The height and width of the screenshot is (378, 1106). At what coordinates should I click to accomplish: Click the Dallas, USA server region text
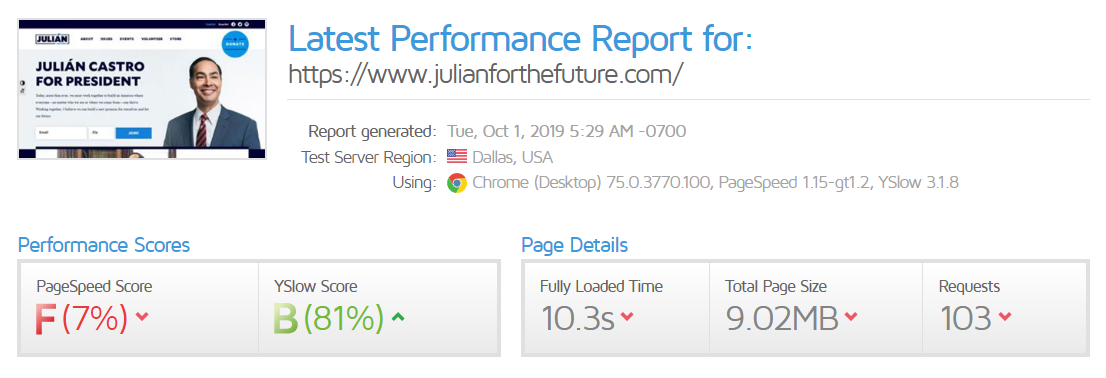pos(513,157)
